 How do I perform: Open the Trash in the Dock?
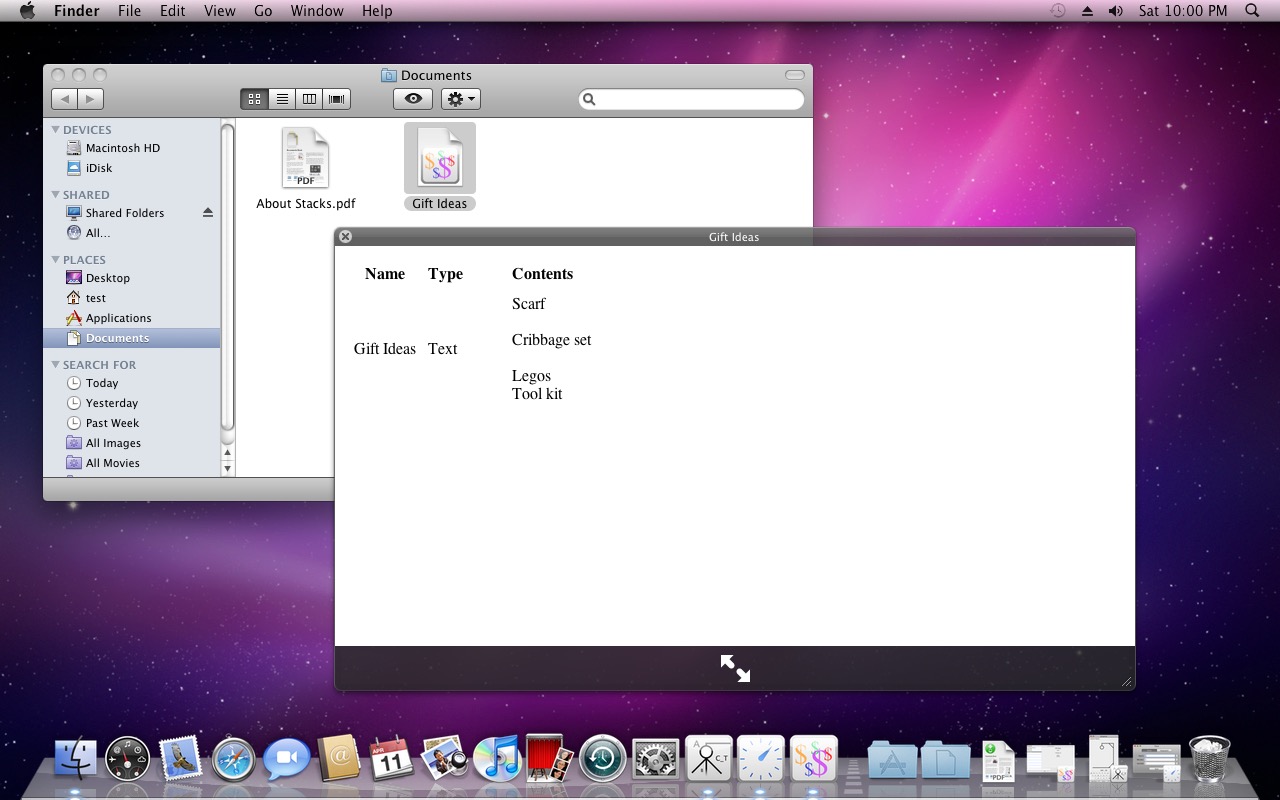(x=1209, y=760)
